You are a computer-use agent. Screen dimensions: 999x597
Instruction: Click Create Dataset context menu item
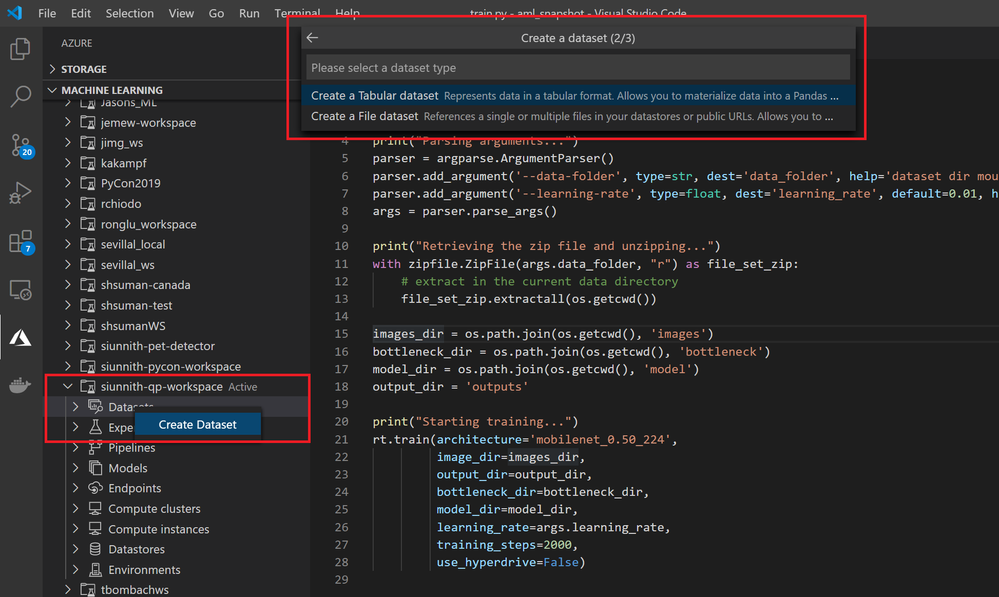(197, 424)
